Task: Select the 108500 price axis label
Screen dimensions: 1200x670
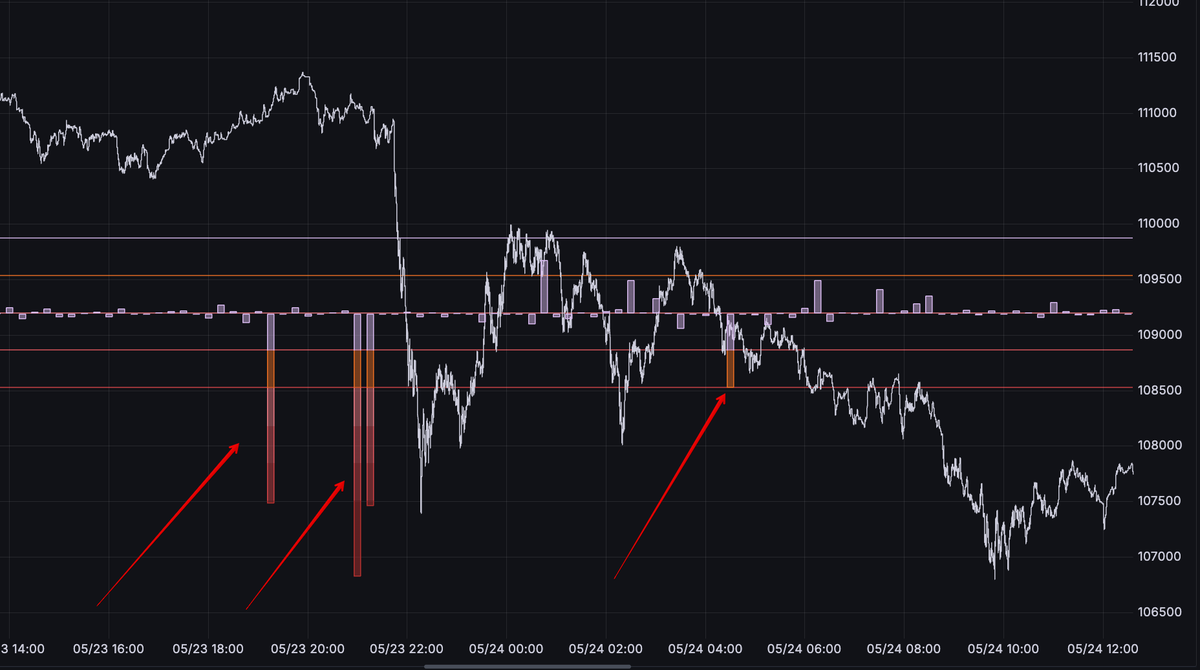Action: point(1157,390)
